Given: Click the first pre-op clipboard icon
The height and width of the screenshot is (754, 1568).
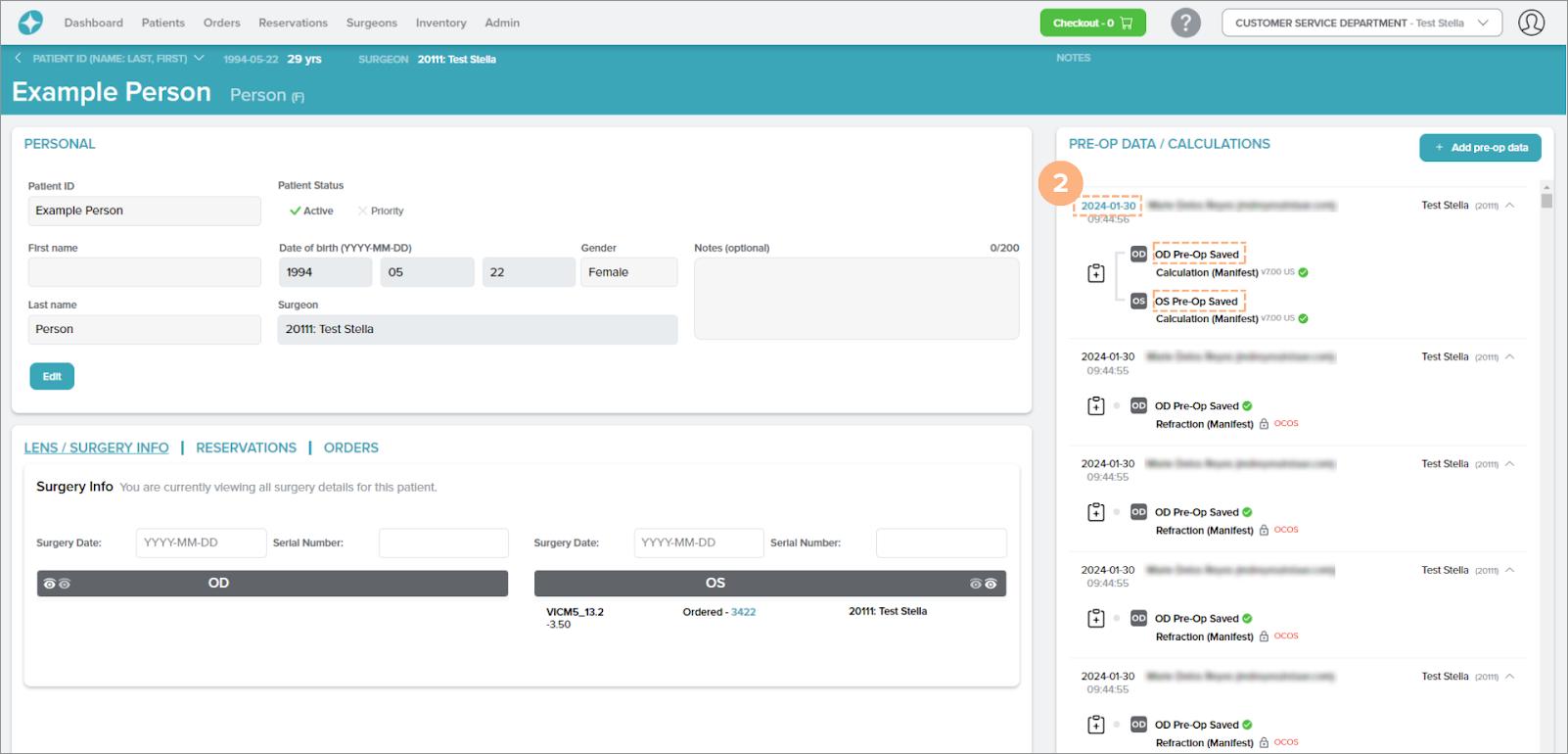Looking at the screenshot, I should pyautogui.click(x=1096, y=273).
